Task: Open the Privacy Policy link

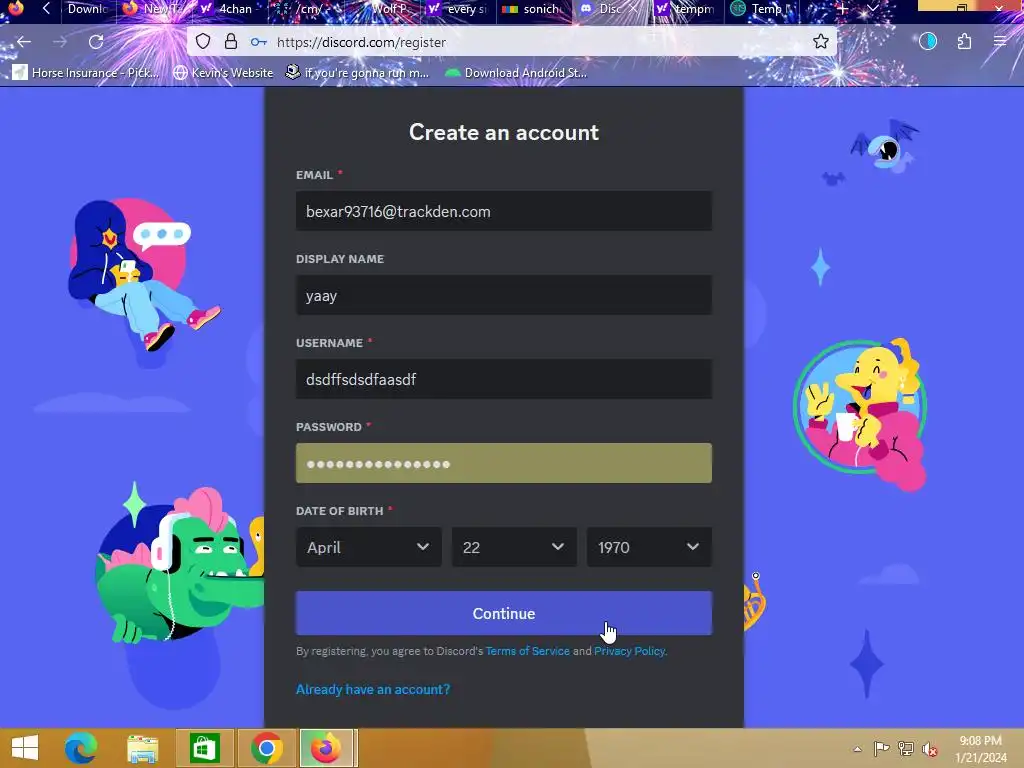Action: tap(630, 651)
